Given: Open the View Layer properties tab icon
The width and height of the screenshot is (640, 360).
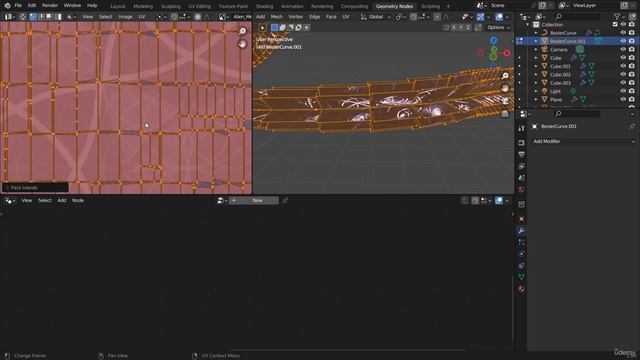Looking at the screenshot, I should point(521,166).
